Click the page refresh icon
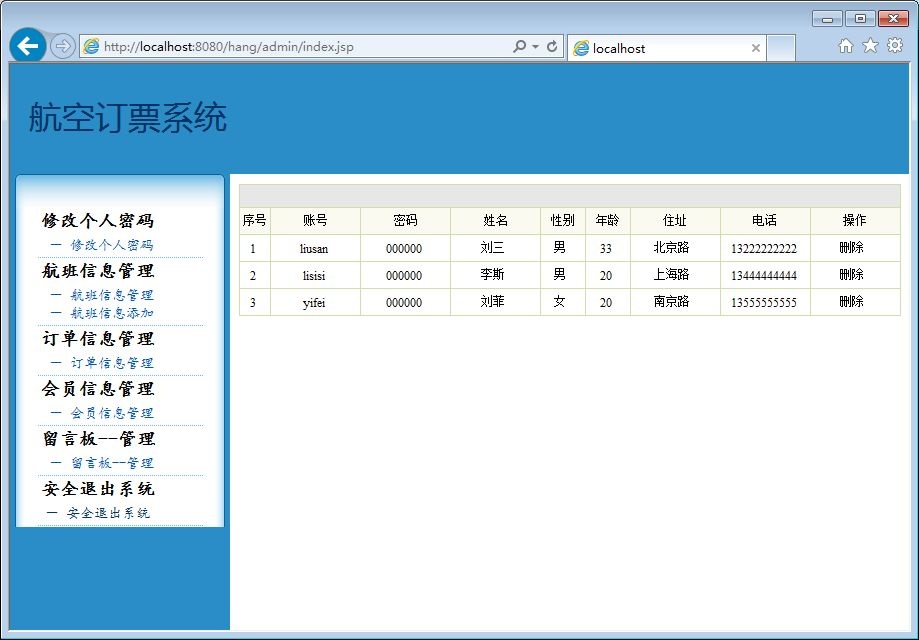 pos(552,46)
